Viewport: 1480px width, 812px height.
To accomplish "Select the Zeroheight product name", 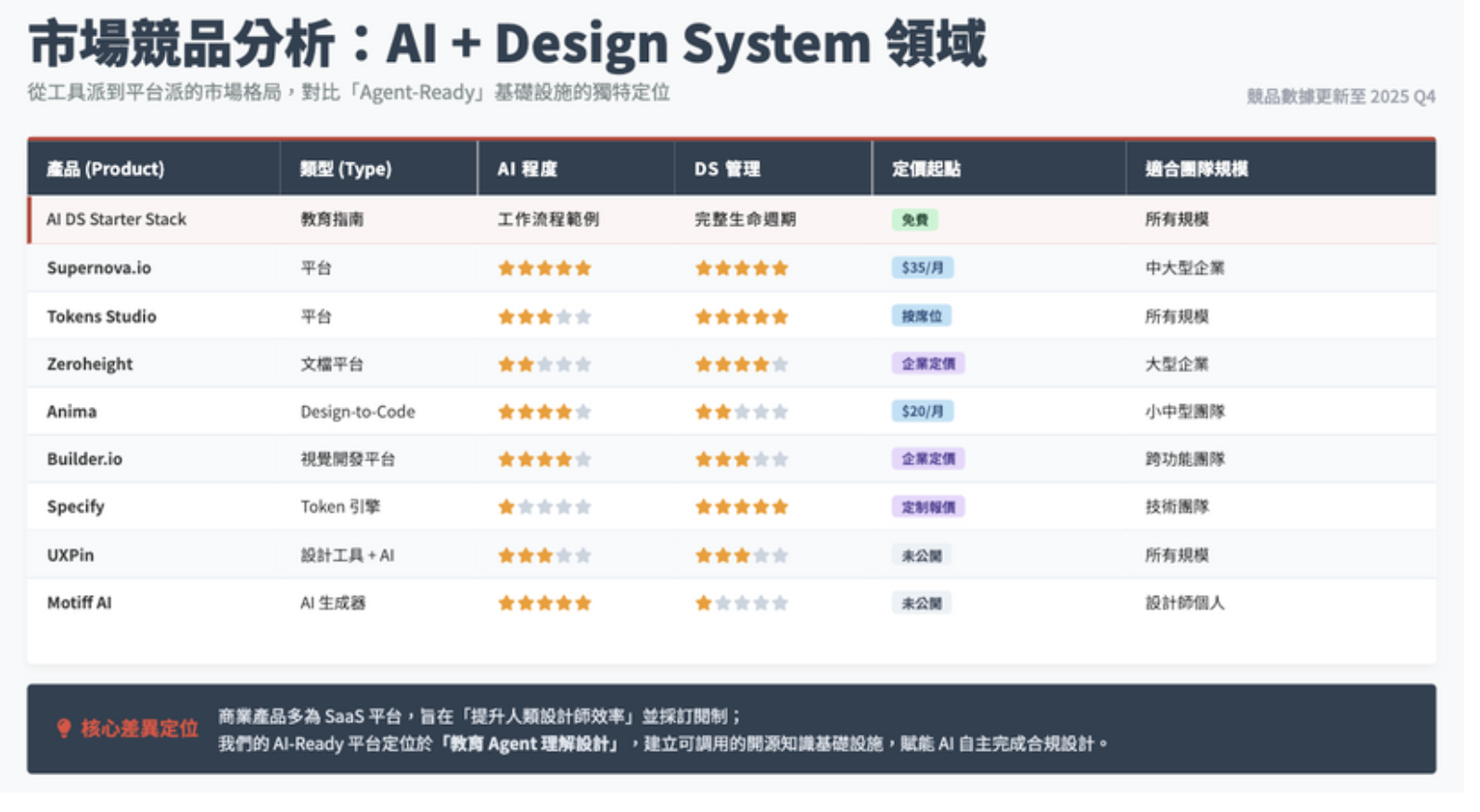I will coord(90,364).
